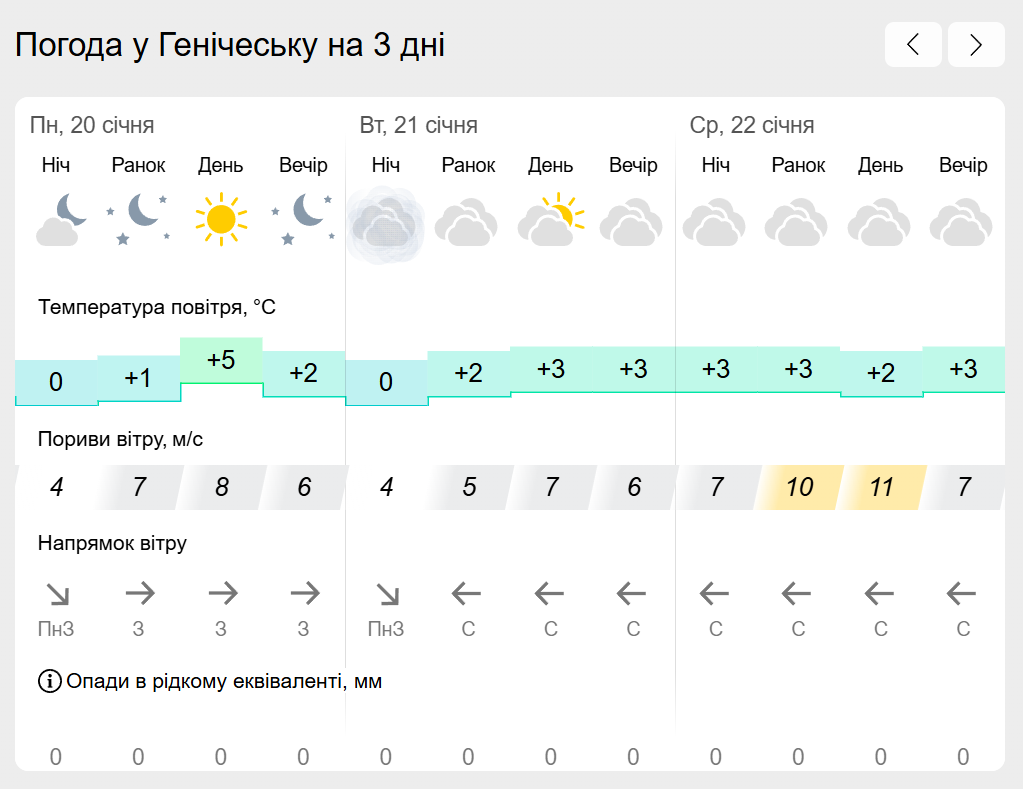1023x789 pixels.
Task: Click the foggy cloud icon for Tuesday night
Action: pyautogui.click(x=386, y=224)
